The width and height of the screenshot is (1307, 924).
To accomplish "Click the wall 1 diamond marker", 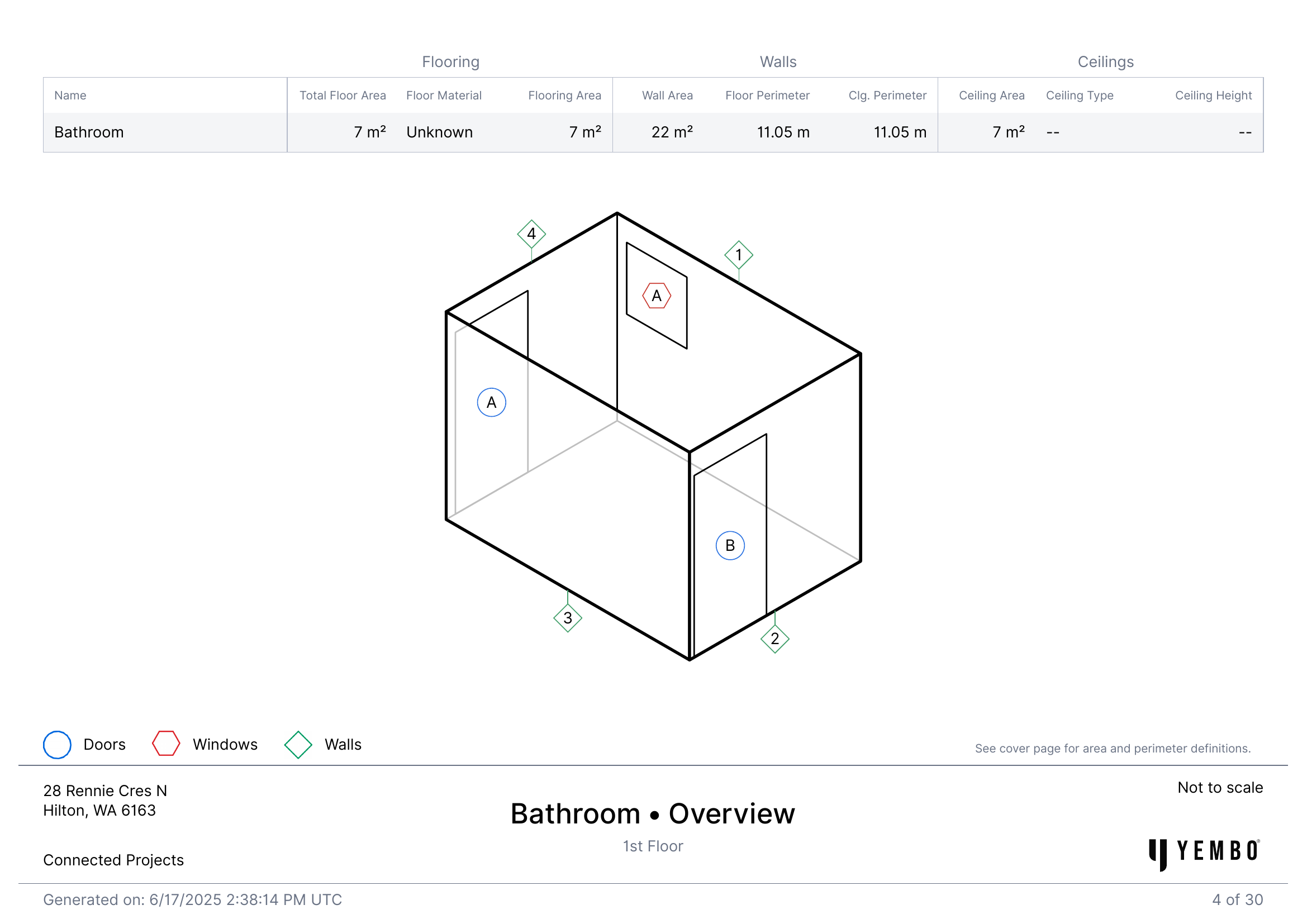I will [738, 255].
